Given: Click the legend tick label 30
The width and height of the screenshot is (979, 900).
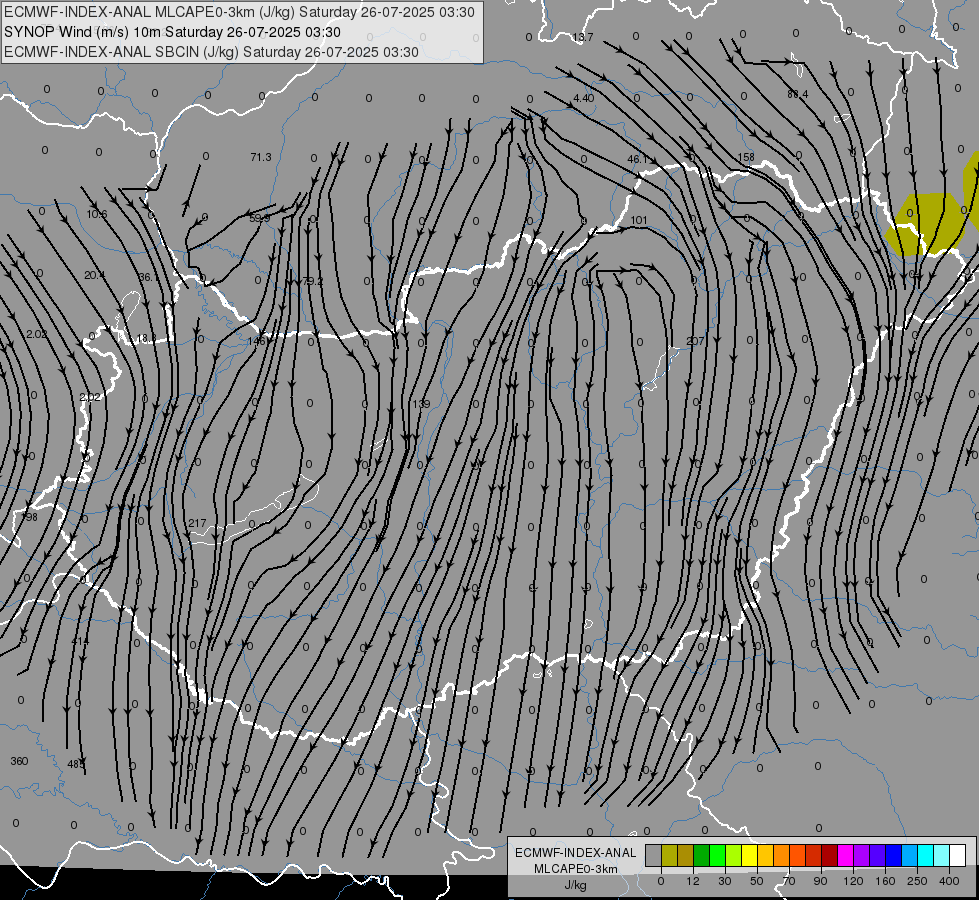Looking at the screenshot, I should point(724,881).
